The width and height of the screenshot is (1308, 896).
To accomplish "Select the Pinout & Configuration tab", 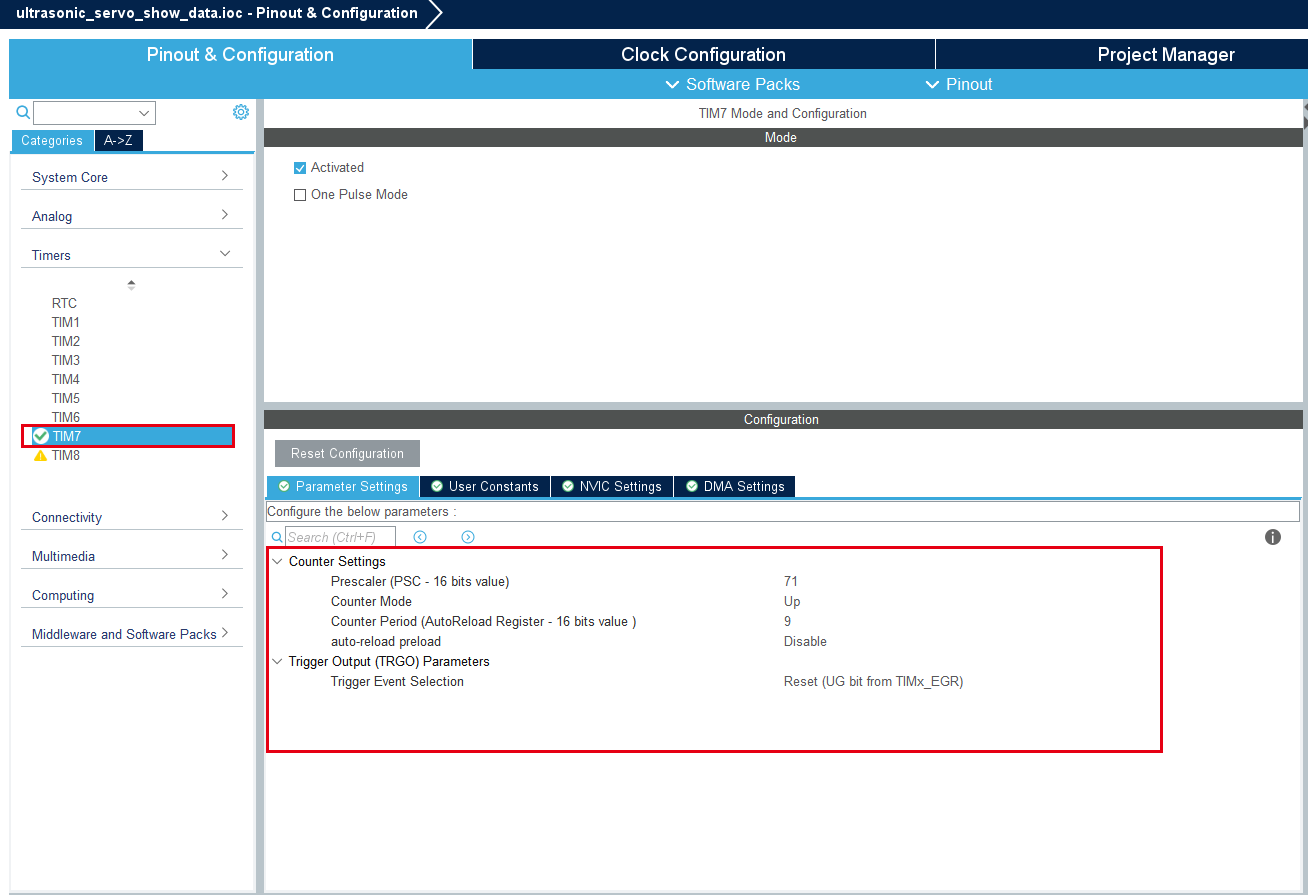I will (x=240, y=55).
